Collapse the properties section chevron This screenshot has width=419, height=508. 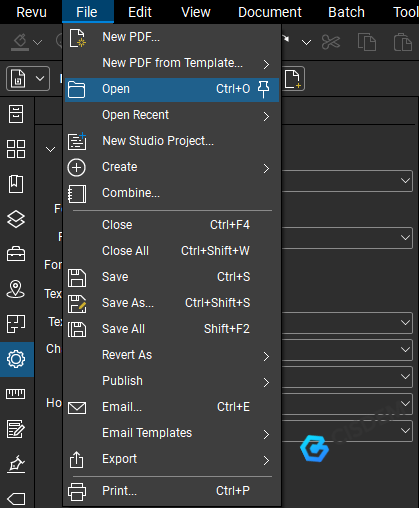coord(50,149)
